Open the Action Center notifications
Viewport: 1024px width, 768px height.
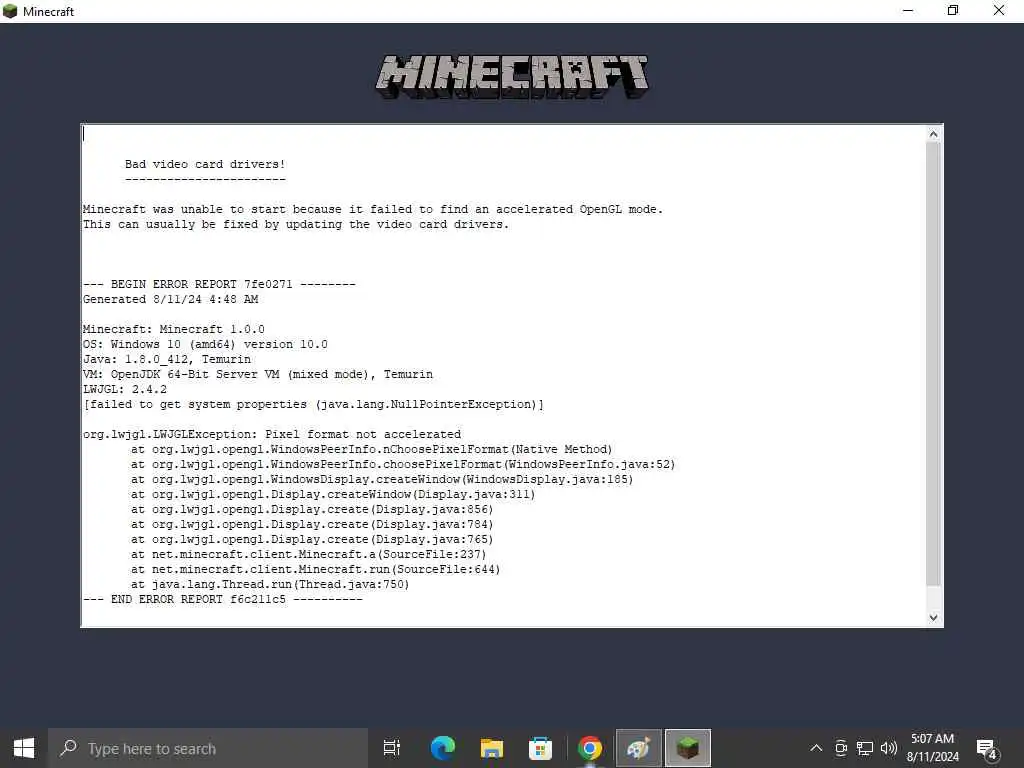click(987, 748)
